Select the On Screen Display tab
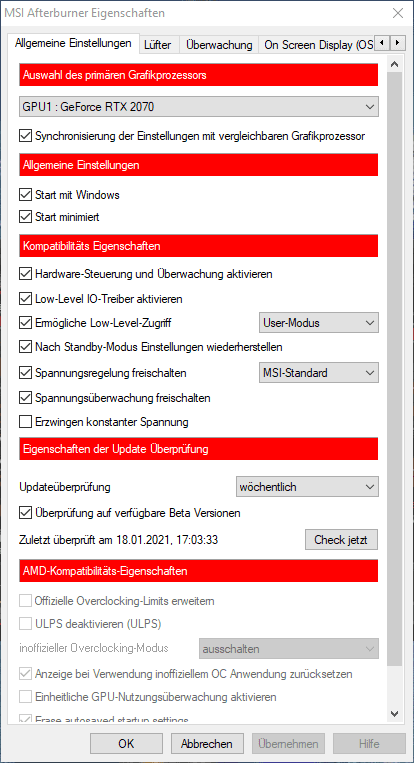 click(318, 45)
